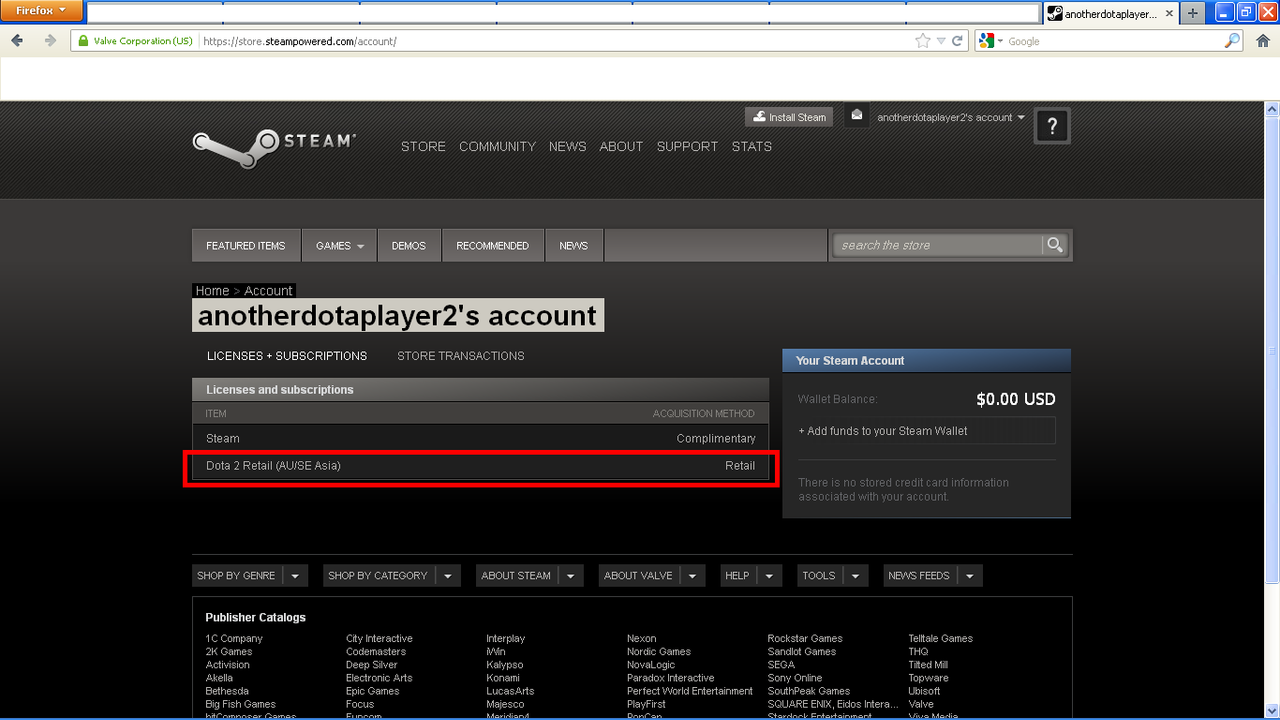The width and height of the screenshot is (1280, 720).
Task: Open the NEWS top navigation item
Action: coord(567,146)
